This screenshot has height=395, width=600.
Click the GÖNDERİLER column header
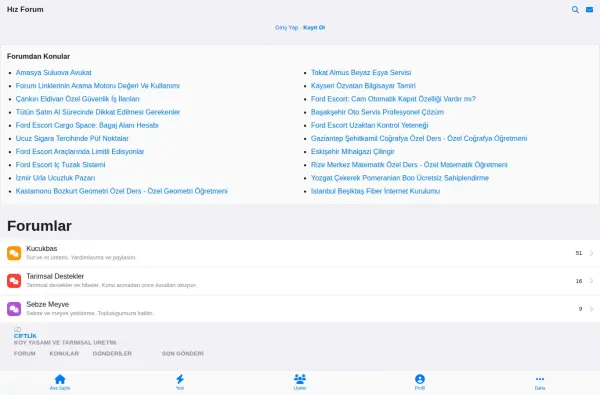click(112, 354)
